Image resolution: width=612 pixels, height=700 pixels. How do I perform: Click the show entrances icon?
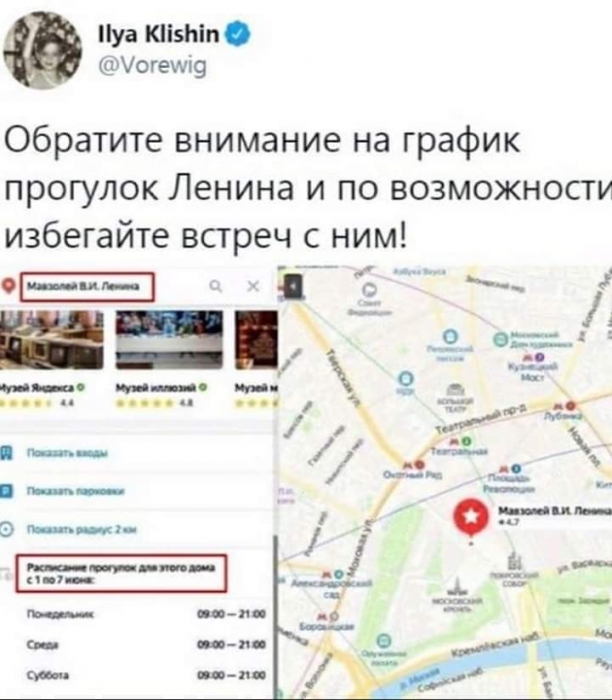pos(6,453)
